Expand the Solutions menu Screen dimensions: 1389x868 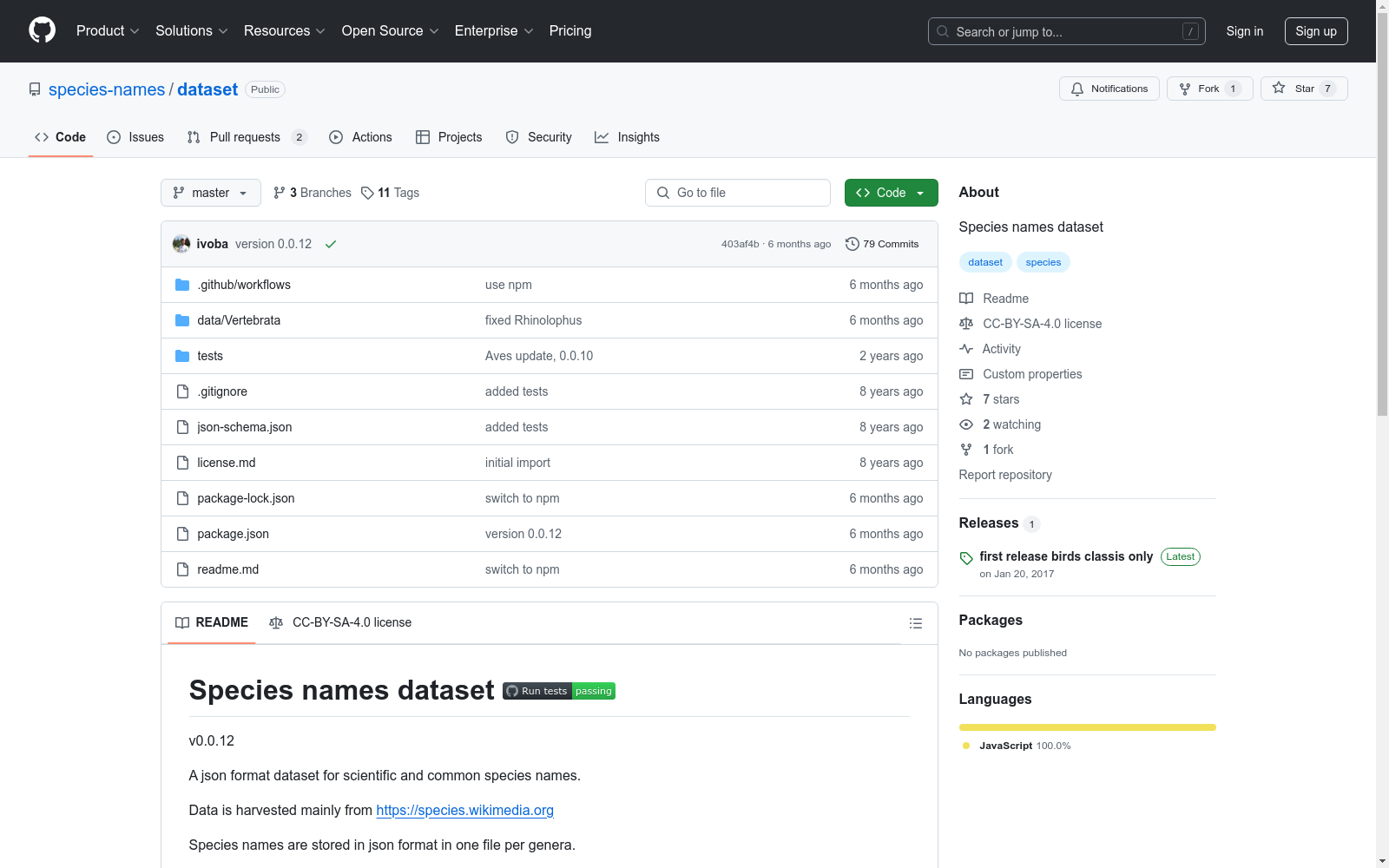192,31
